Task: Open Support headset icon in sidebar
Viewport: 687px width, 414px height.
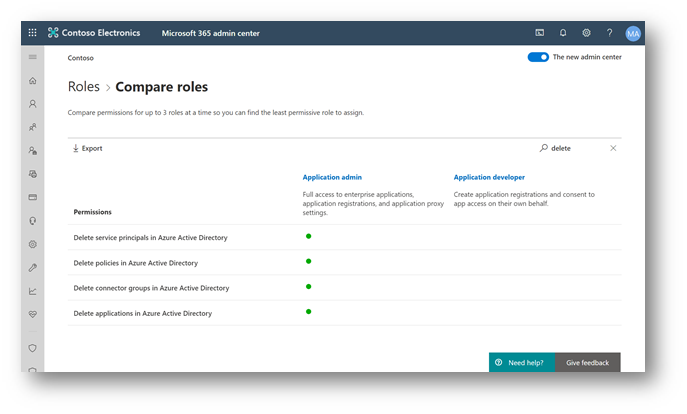Action: 33,221
